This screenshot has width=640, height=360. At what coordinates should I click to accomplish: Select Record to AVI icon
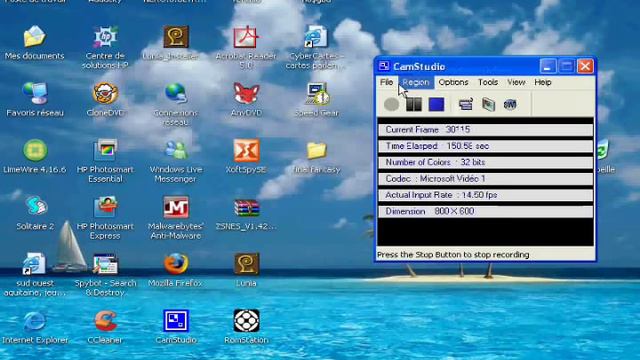click(488, 104)
